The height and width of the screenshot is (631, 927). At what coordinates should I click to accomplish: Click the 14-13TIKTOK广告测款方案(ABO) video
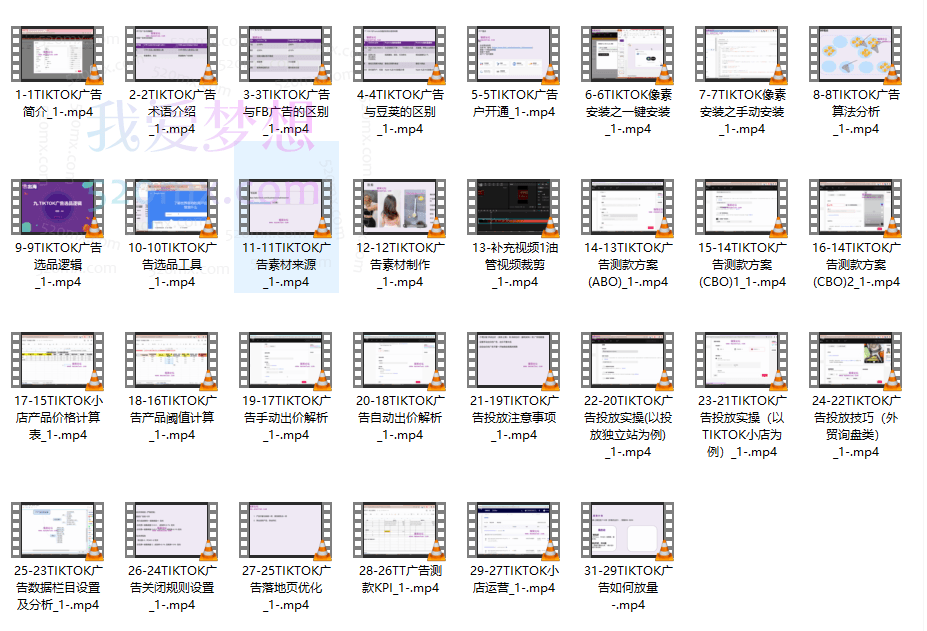628,208
